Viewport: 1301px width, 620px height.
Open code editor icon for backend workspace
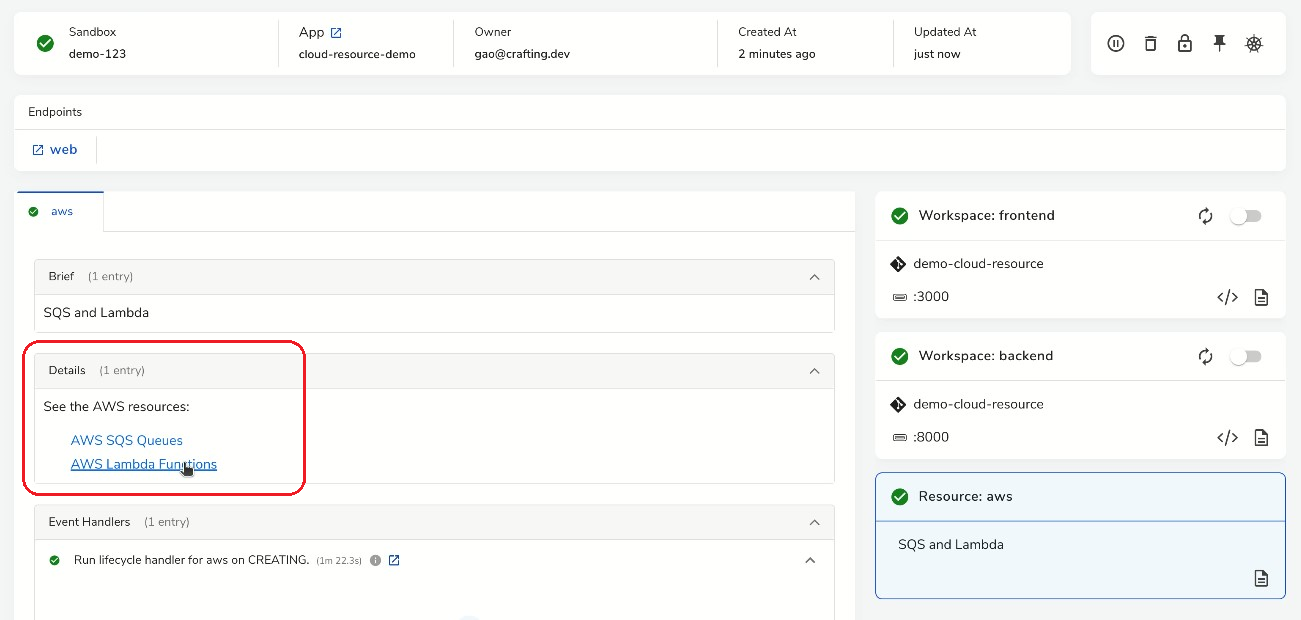click(1227, 437)
